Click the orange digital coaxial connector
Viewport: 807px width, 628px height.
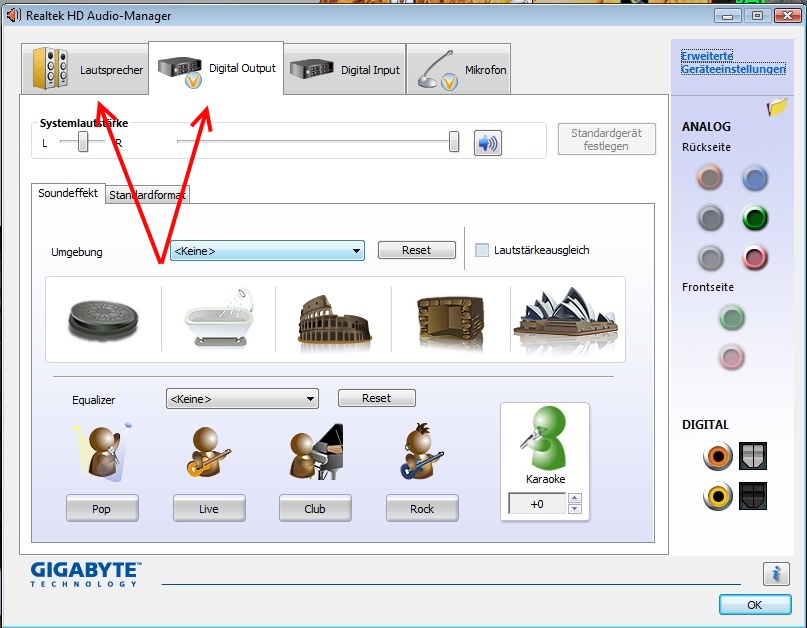tap(718, 456)
